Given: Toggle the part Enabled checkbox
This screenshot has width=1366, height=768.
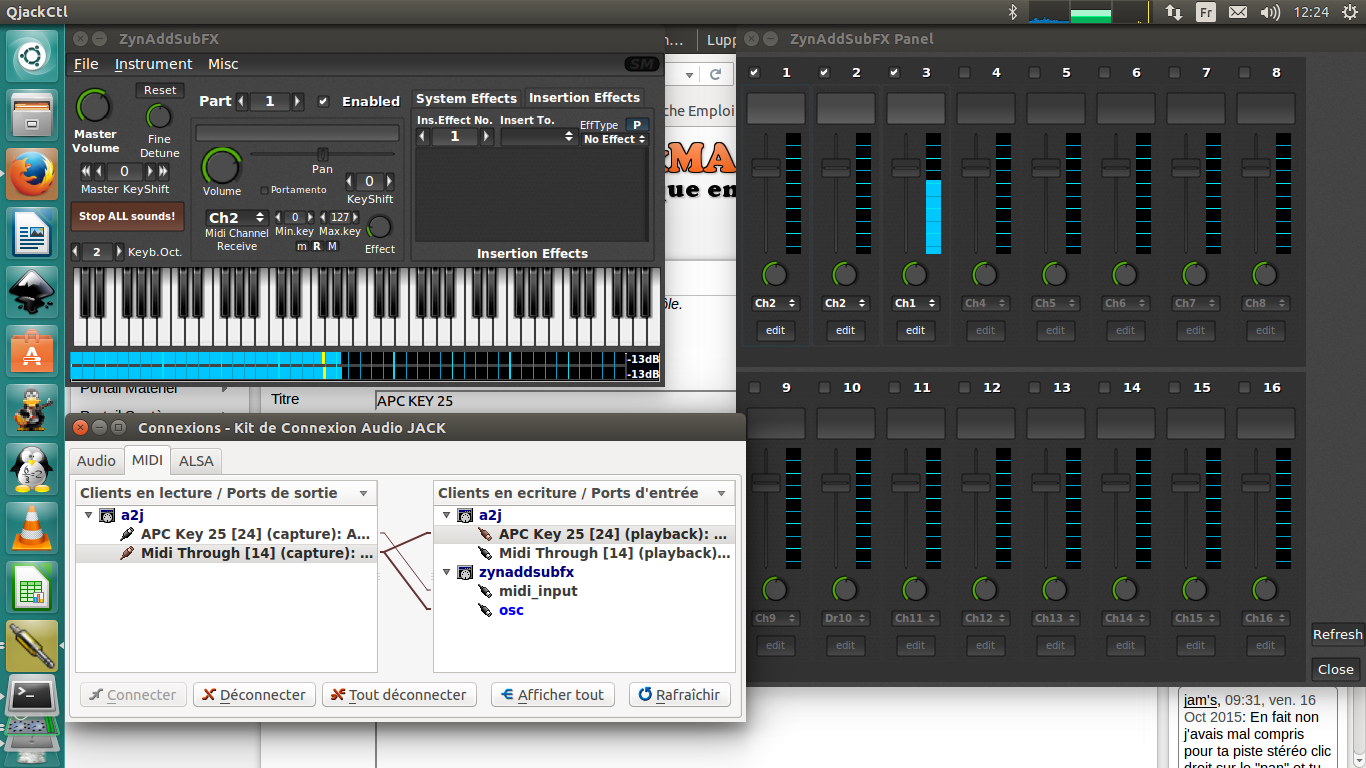Looking at the screenshot, I should click(323, 101).
